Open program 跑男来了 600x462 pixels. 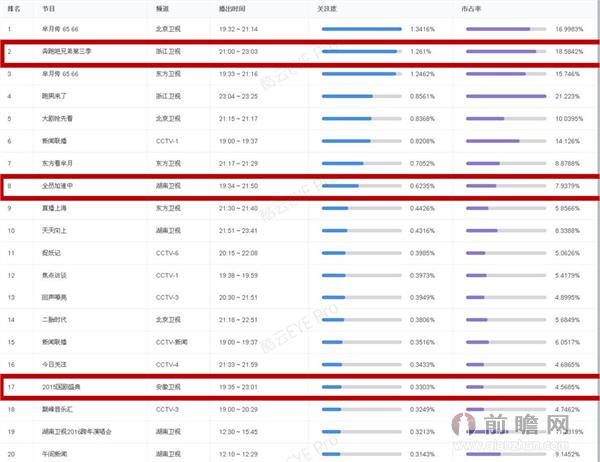pos(54,96)
